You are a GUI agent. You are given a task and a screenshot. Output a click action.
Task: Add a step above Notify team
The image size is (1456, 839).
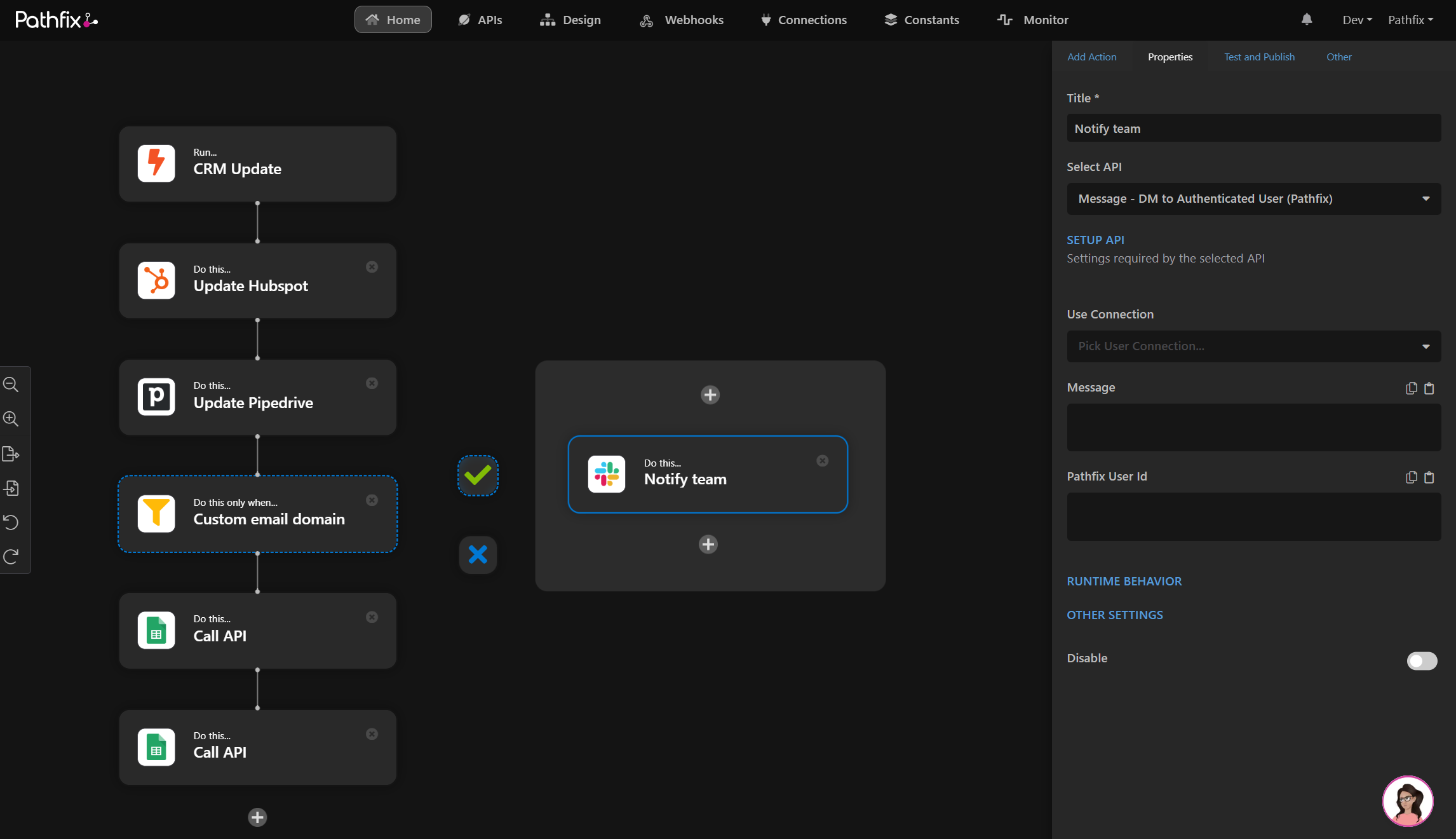tap(710, 395)
